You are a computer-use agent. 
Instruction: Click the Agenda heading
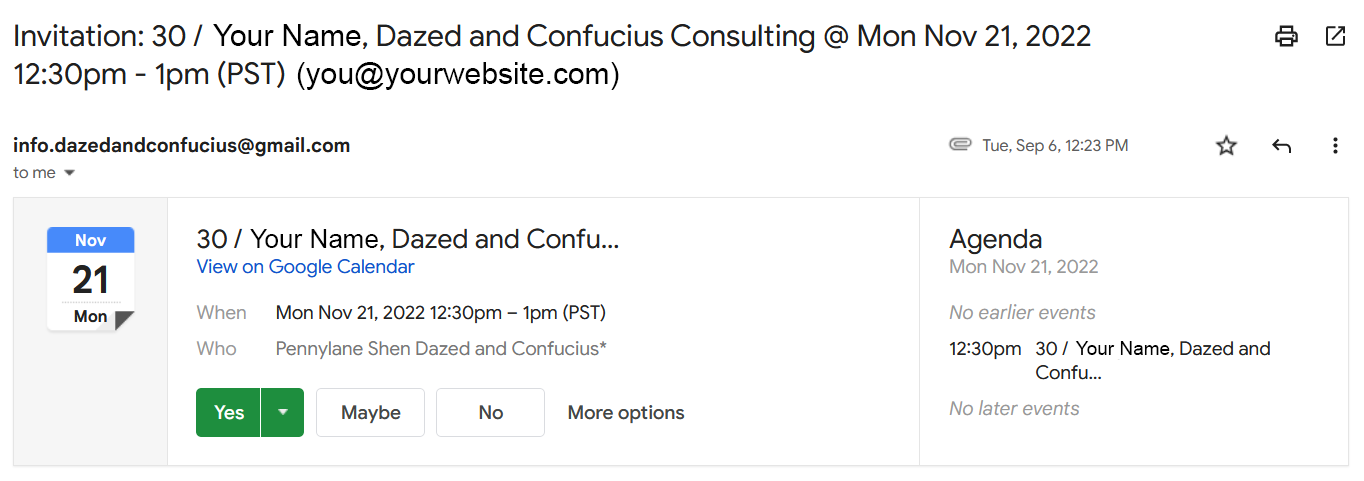click(x=995, y=239)
